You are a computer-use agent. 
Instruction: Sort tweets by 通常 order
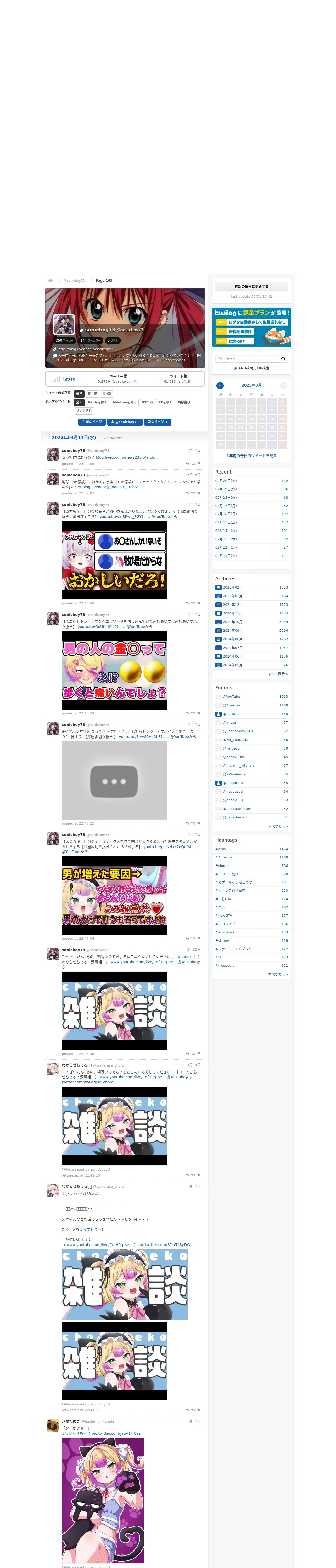tap(79, 394)
